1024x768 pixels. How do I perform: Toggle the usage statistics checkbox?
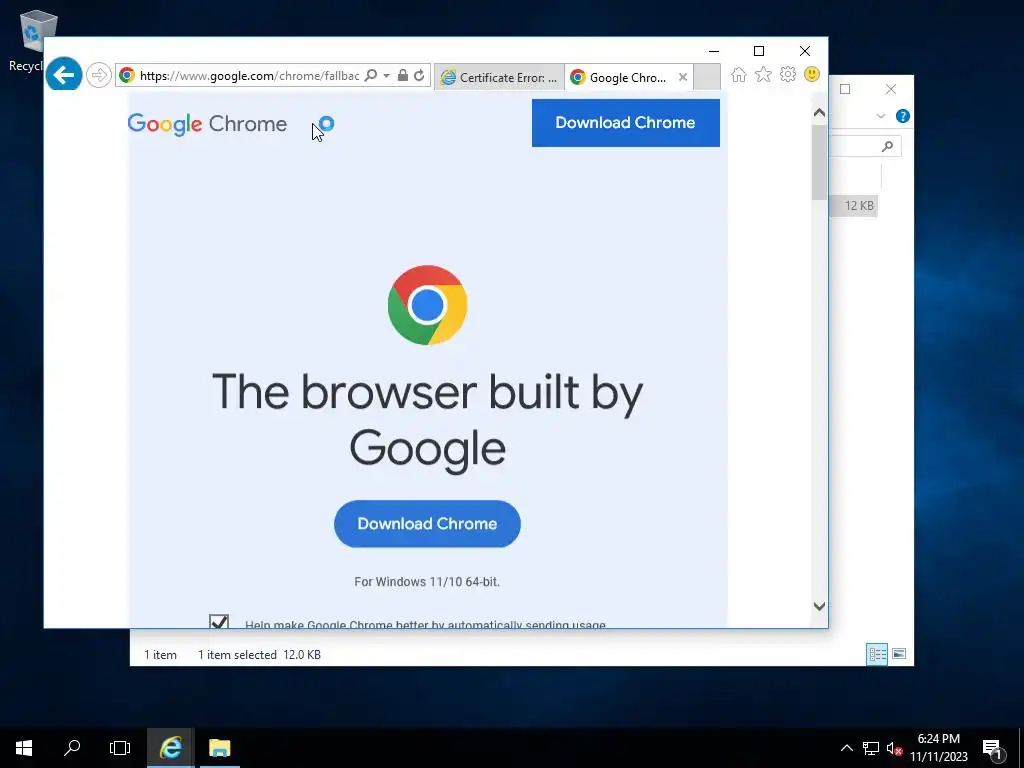pyautogui.click(x=219, y=621)
